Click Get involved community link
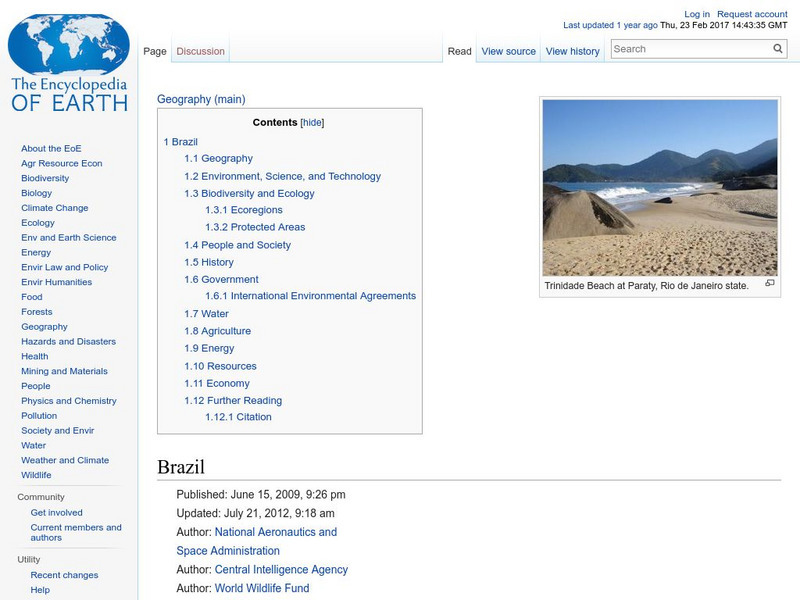 coord(56,512)
